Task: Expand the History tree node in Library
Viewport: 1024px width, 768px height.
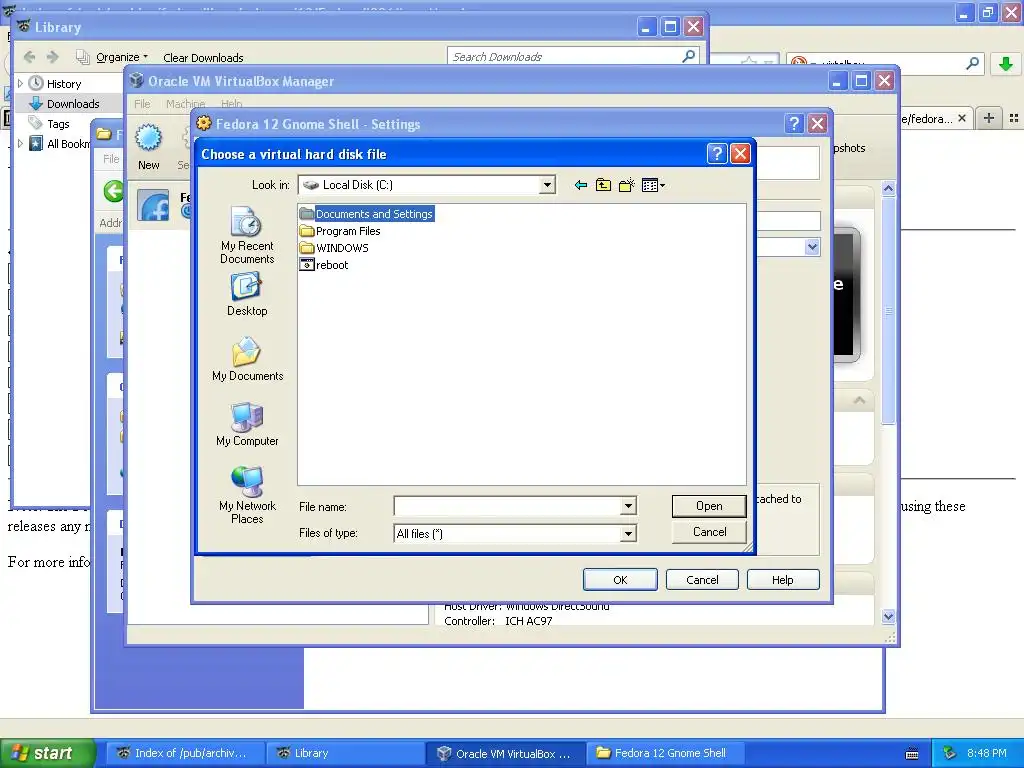Action: [20, 84]
